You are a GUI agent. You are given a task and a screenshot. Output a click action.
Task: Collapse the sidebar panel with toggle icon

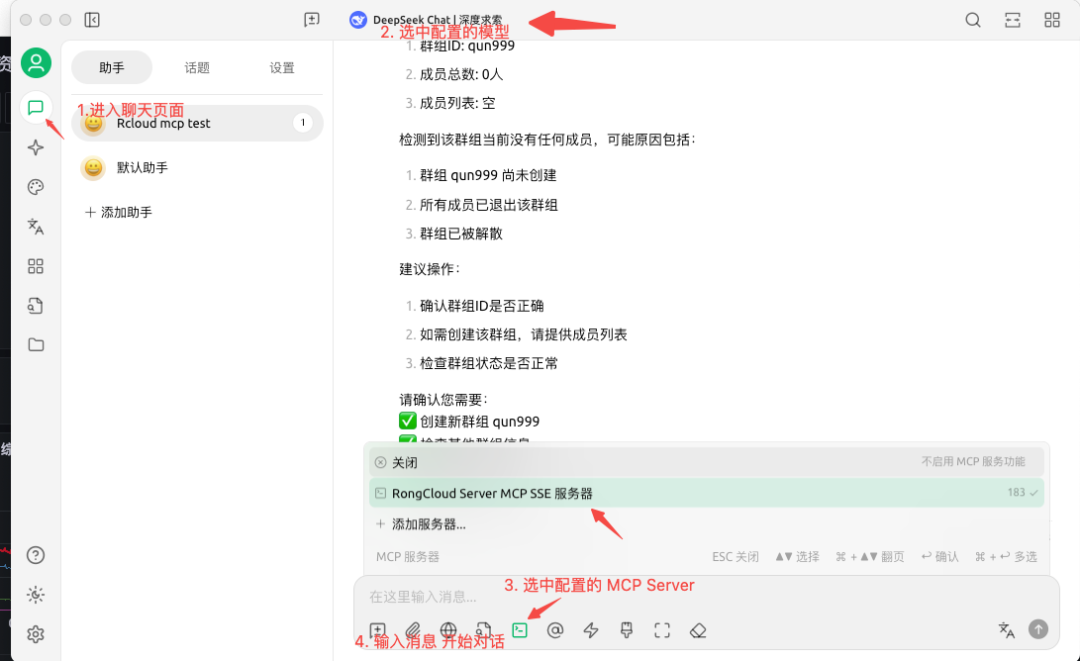(92, 20)
